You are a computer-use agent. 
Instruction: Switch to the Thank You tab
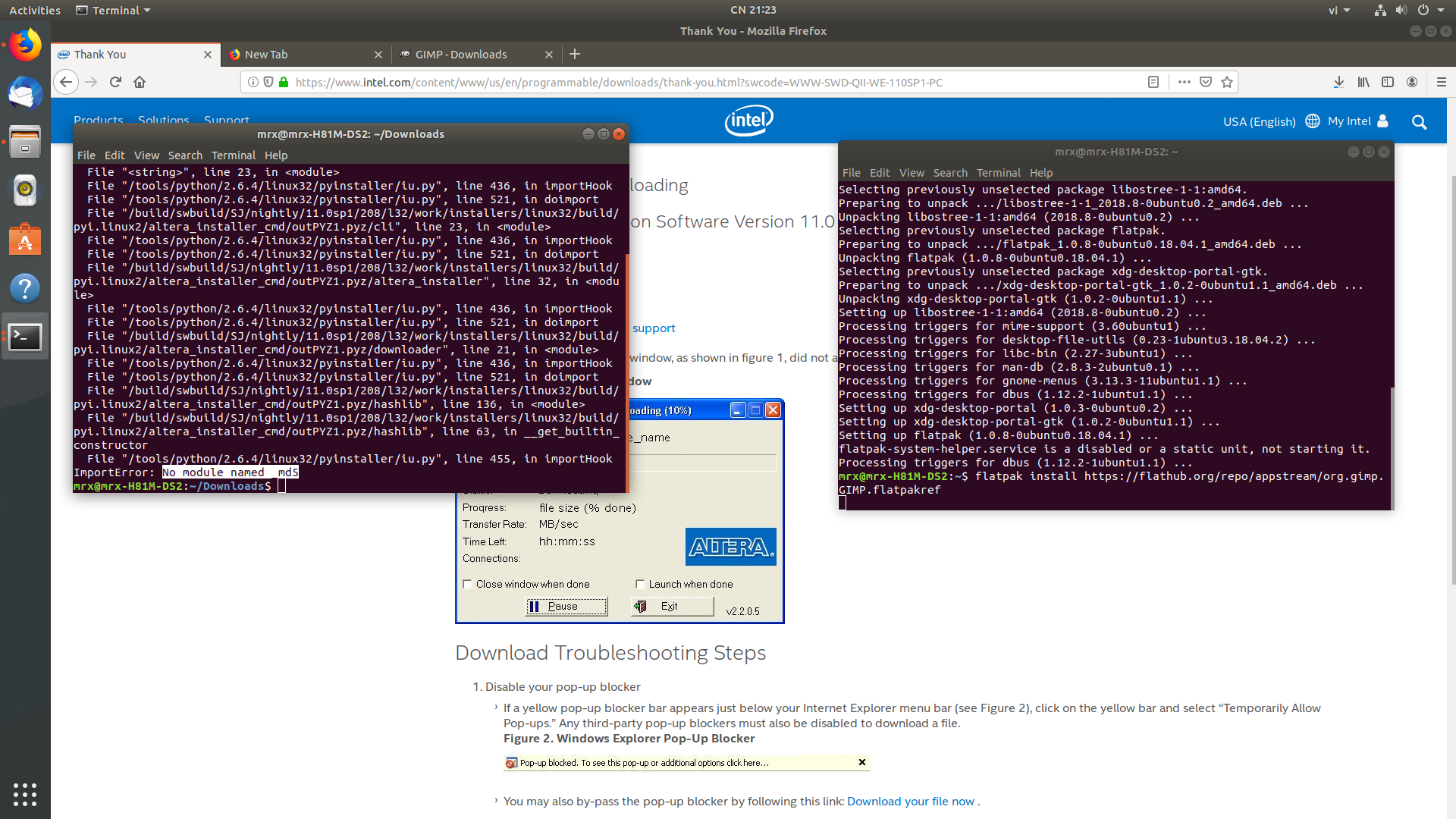(x=136, y=55)
